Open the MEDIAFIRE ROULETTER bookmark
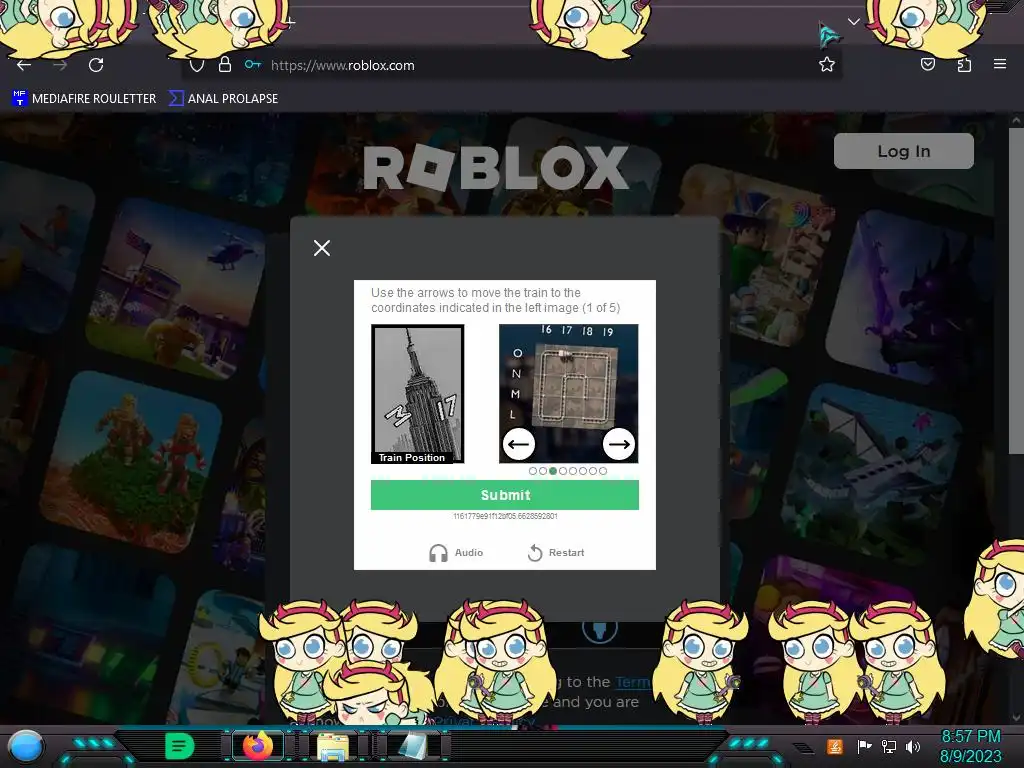The image size is (1024, 768). (84, 99)
